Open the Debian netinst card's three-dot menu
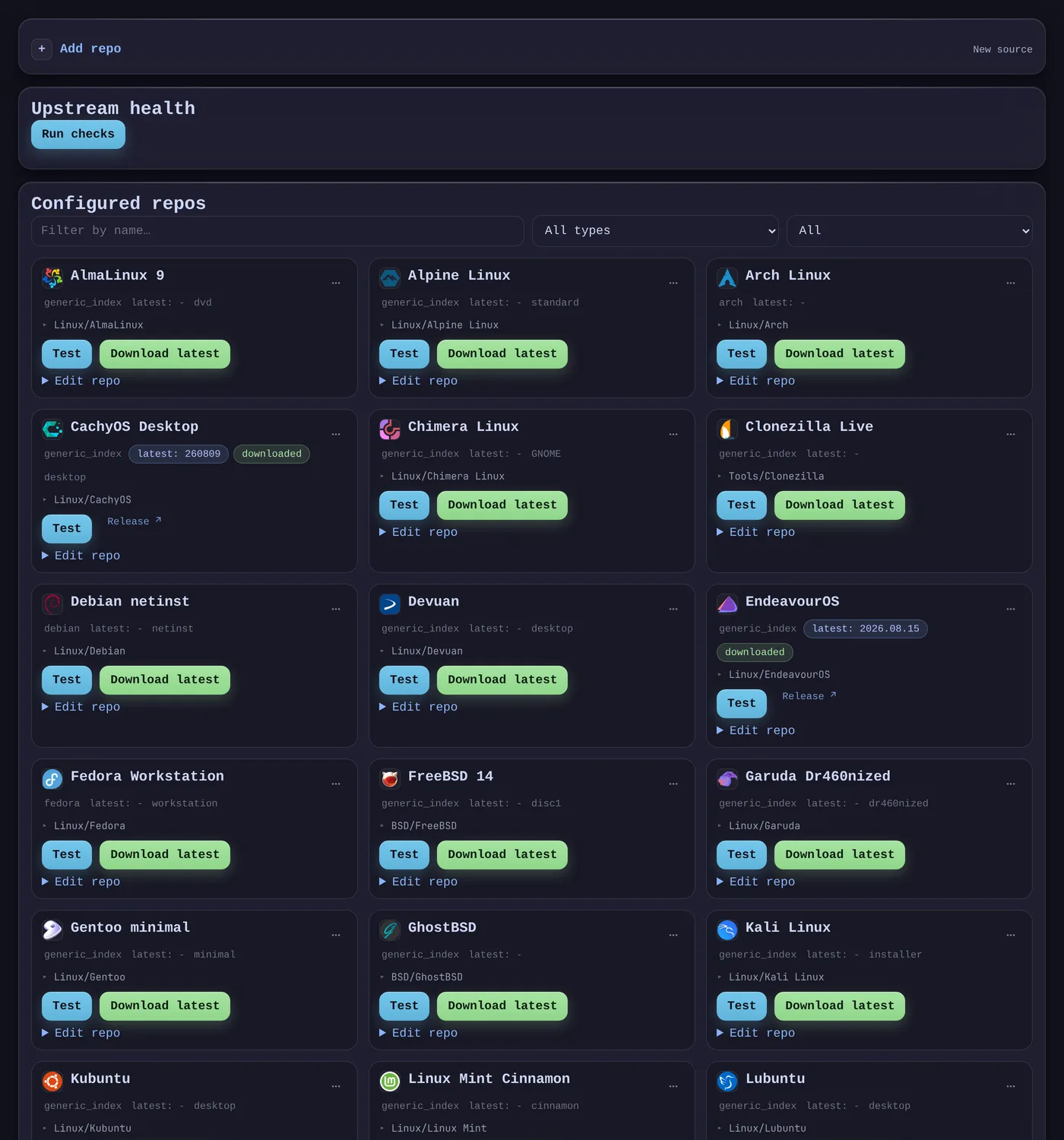Screen dimensions: 1064x1140 pos(336,609)
